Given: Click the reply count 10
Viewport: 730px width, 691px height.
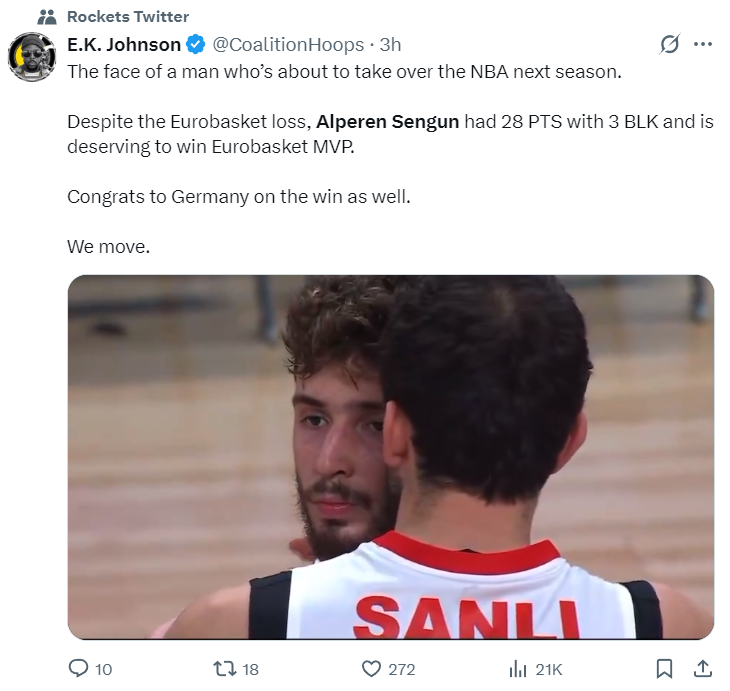Looking at the screenshot, I should pyautogui.click(x=103, y=670).
